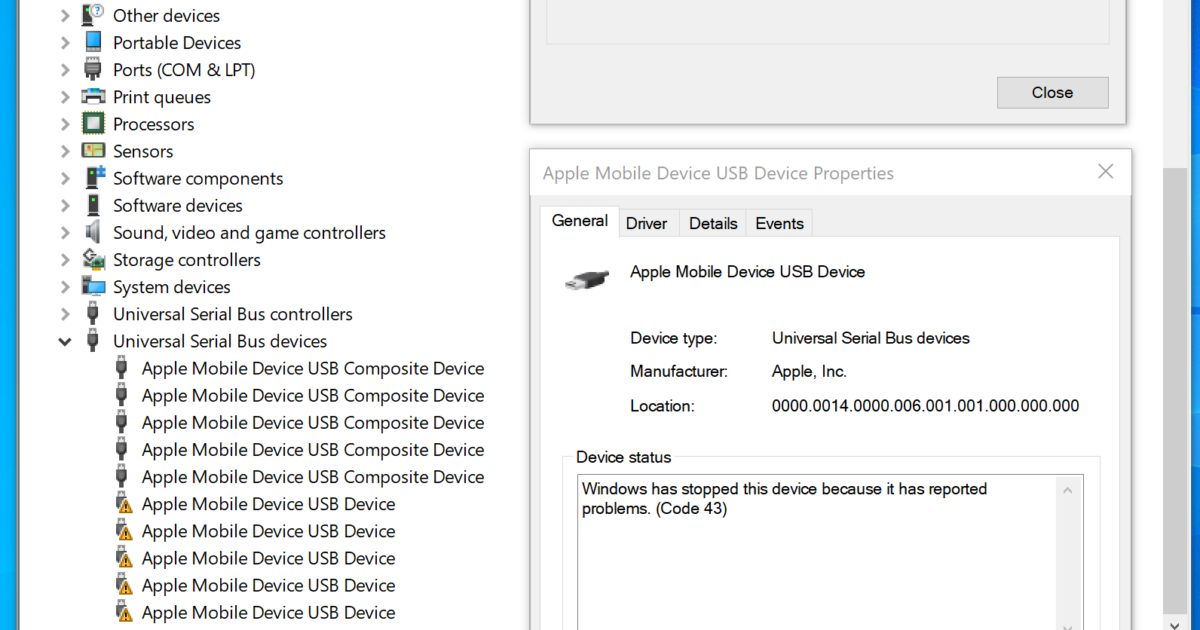The height and width of the screenshot is (630, 1200).
Task: Open the Events tab
Action: click(x=779, y=223)
